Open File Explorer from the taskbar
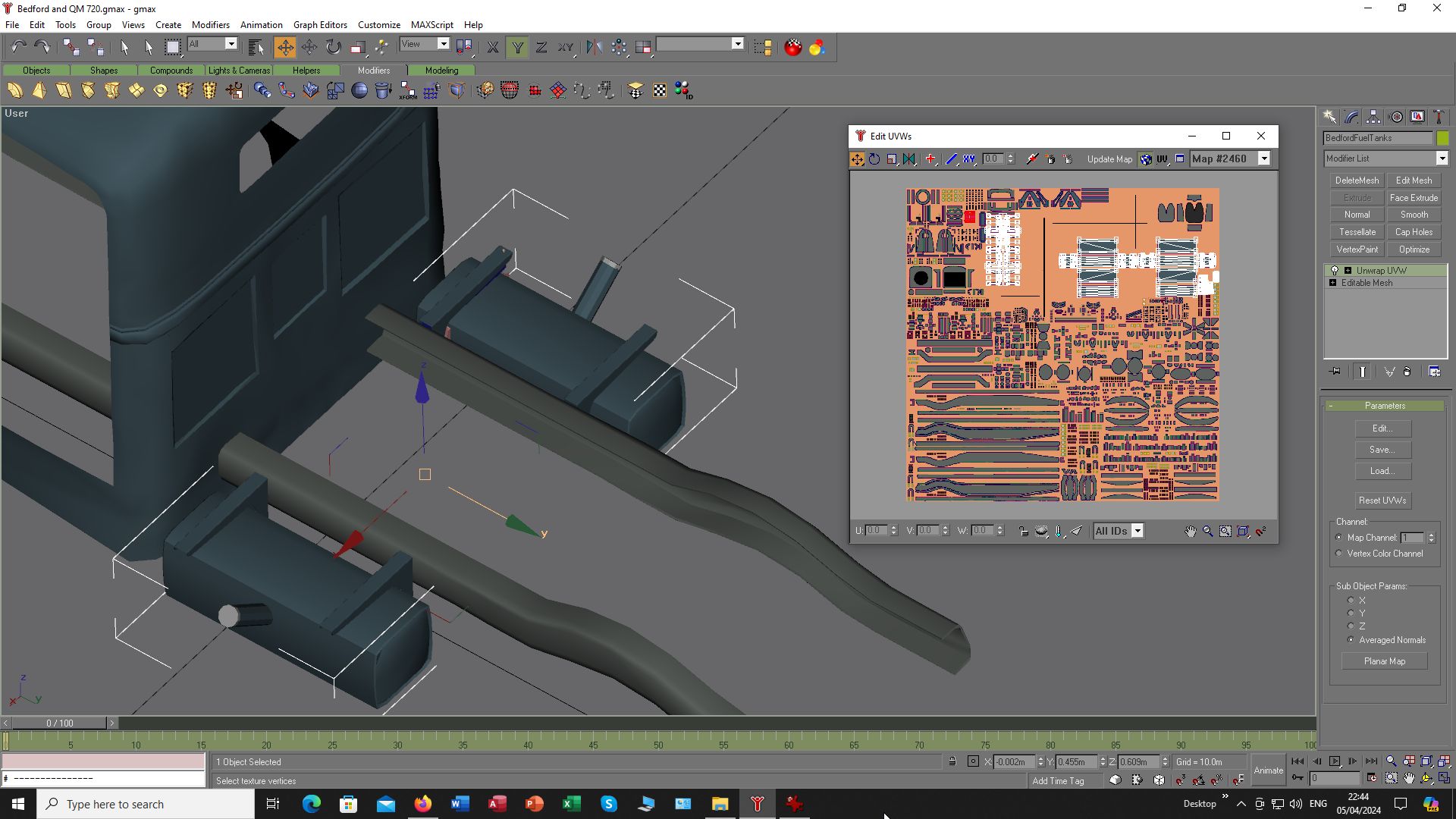 click(x=720, y=804)
